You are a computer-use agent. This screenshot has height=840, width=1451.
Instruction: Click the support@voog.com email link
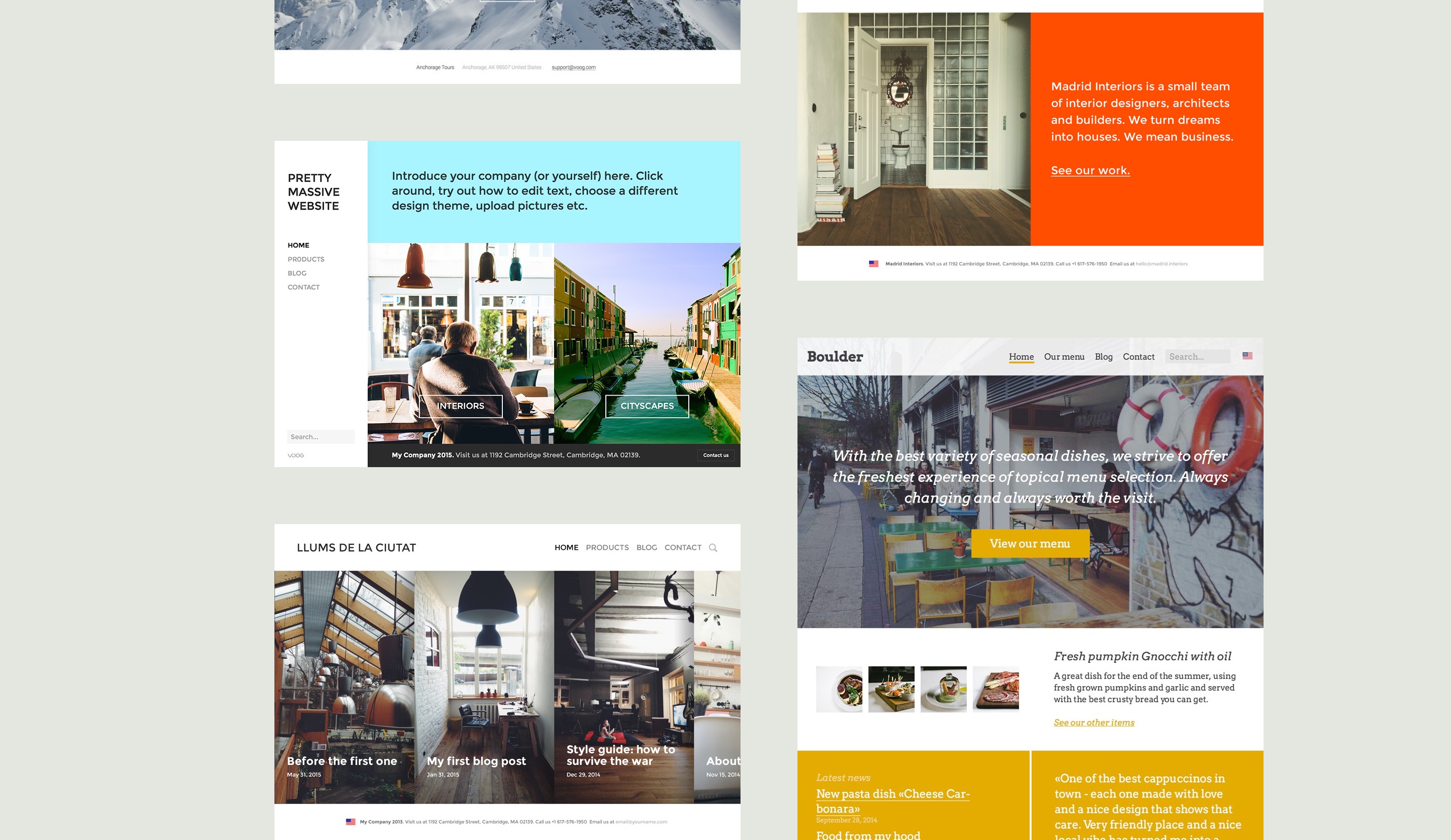coord(573,67)
